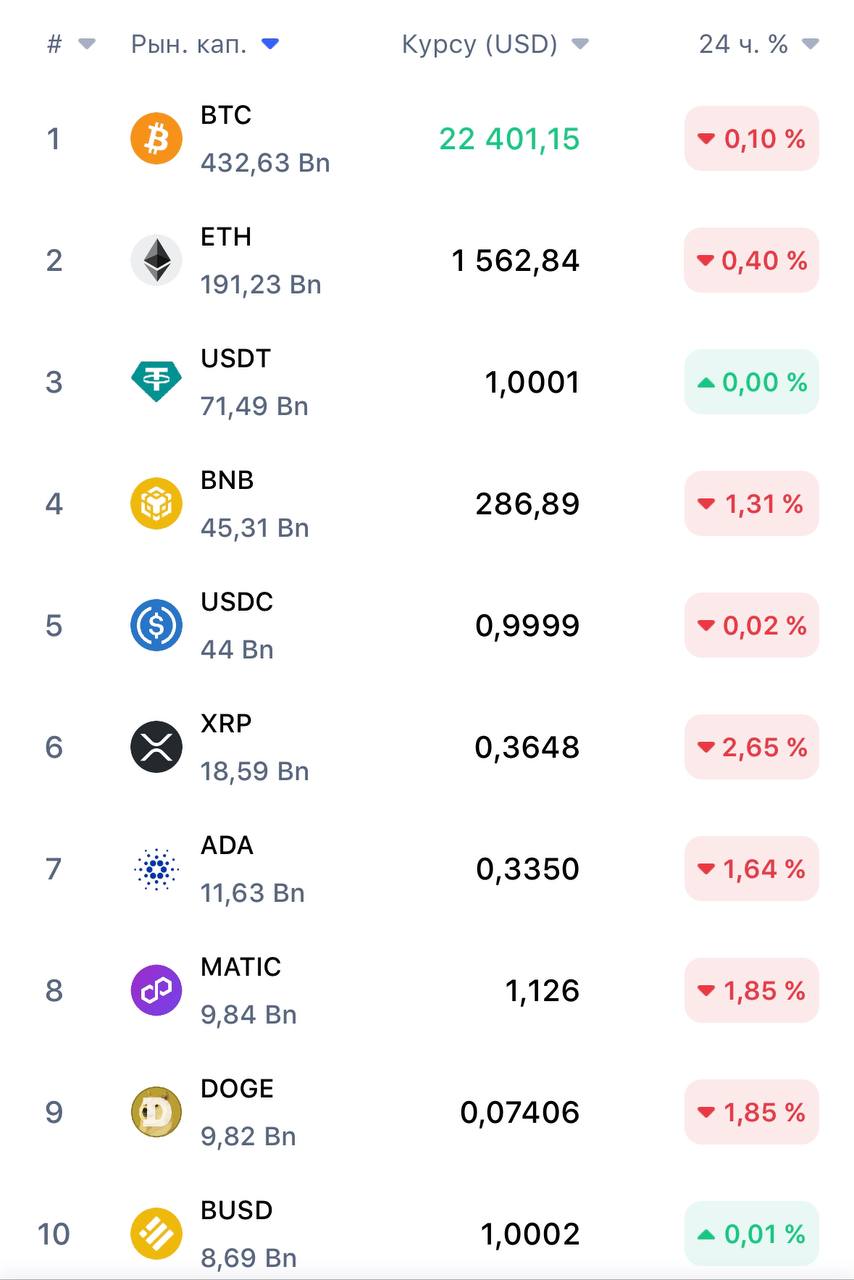
Task: Click USDT's green 0,00 % badge
Action: 751,382
